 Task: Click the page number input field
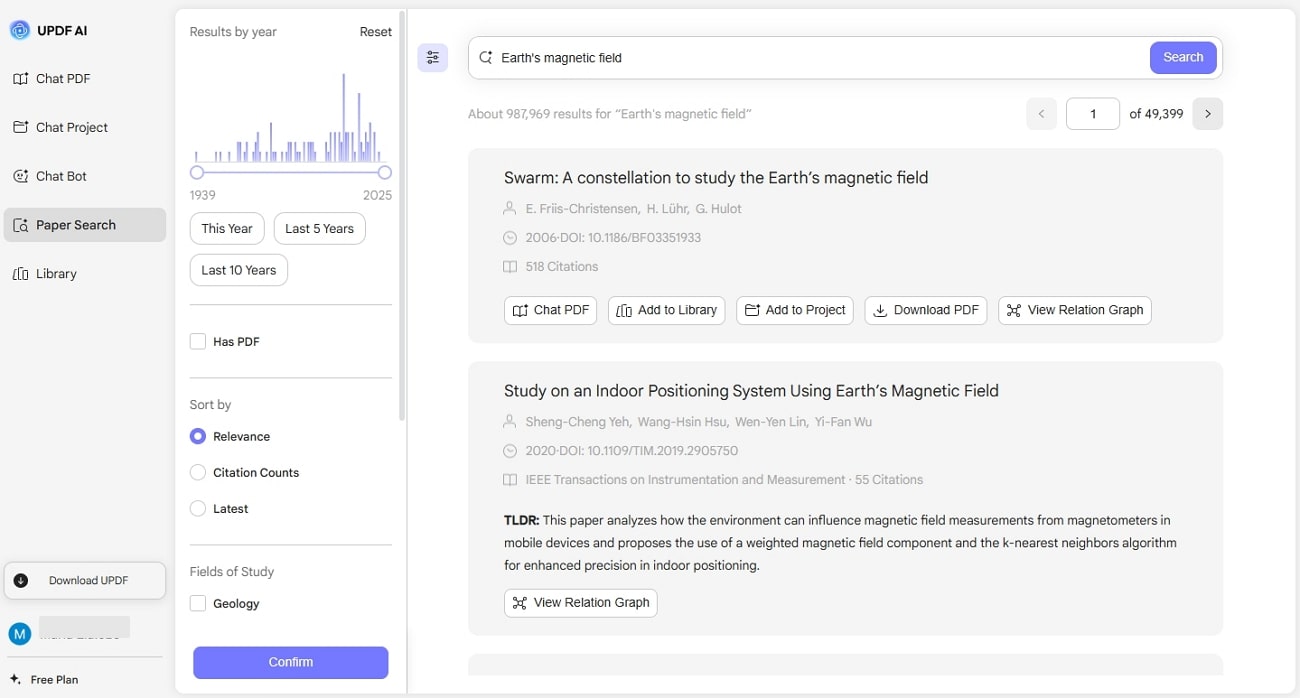pyautogui.click(x=1093, y=114)
